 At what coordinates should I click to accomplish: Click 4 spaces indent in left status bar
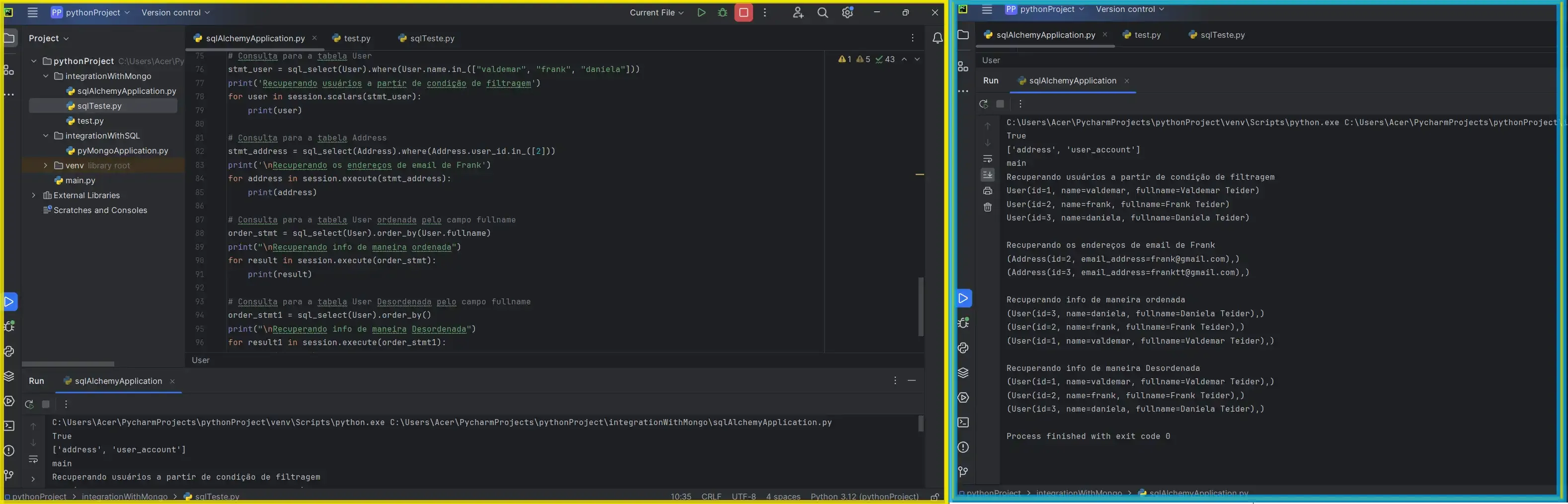(784, 497)
